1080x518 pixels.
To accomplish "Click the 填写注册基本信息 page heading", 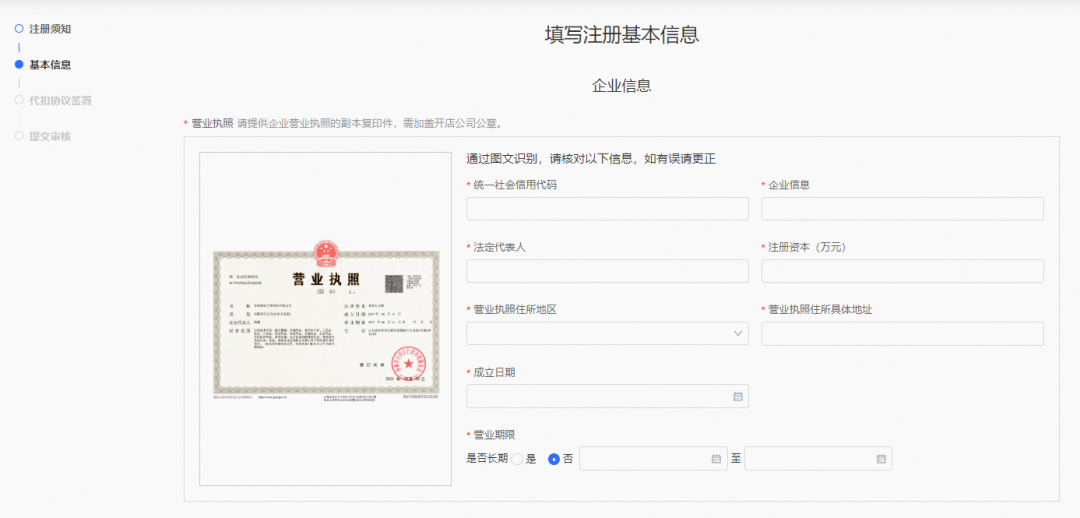I will pos(622,35).
